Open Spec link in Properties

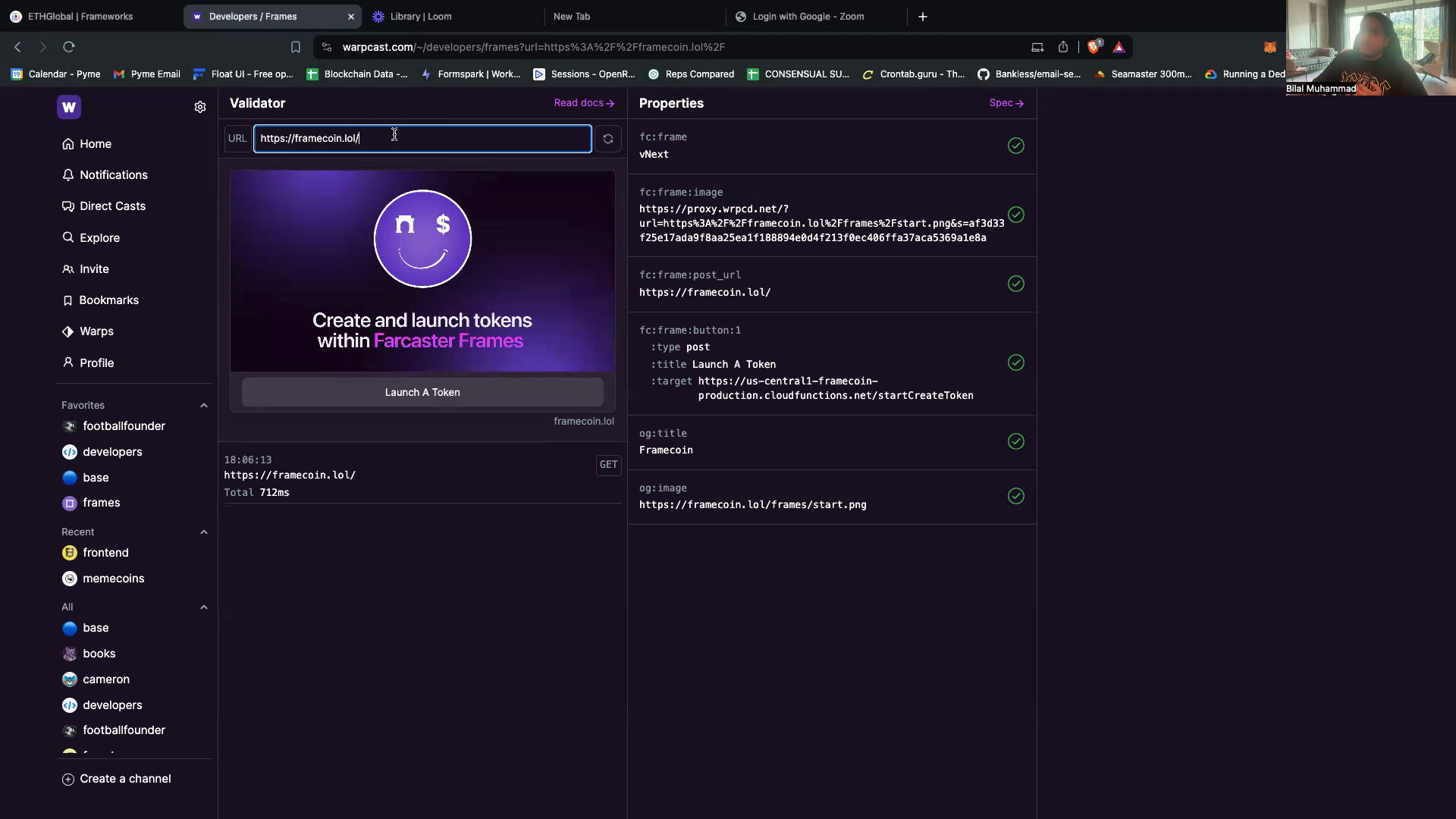pyautogui.click(x=1006, y=103)
